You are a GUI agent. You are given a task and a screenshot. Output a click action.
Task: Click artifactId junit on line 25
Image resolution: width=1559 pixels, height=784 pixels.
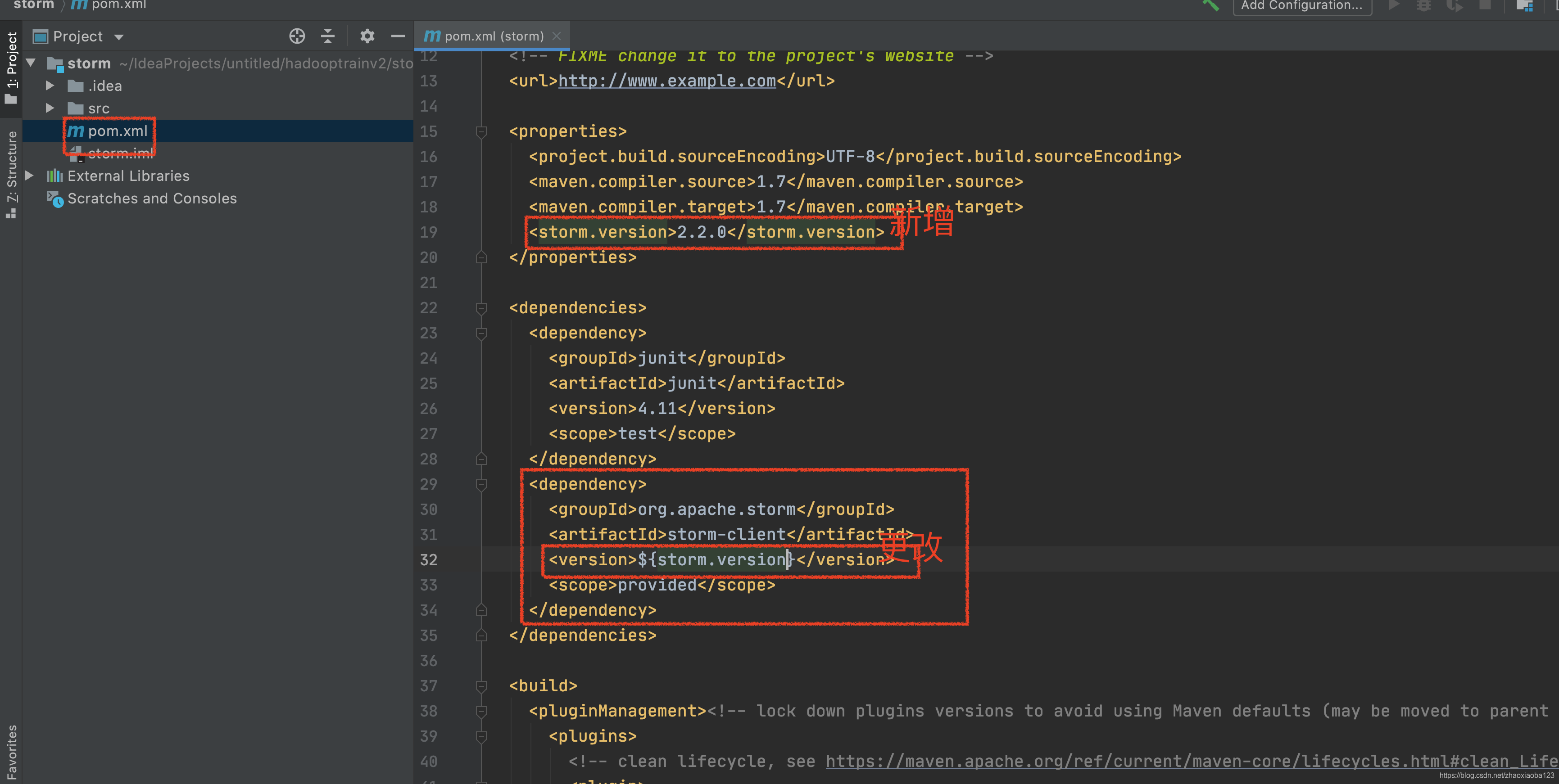click(x=697, y=383)
